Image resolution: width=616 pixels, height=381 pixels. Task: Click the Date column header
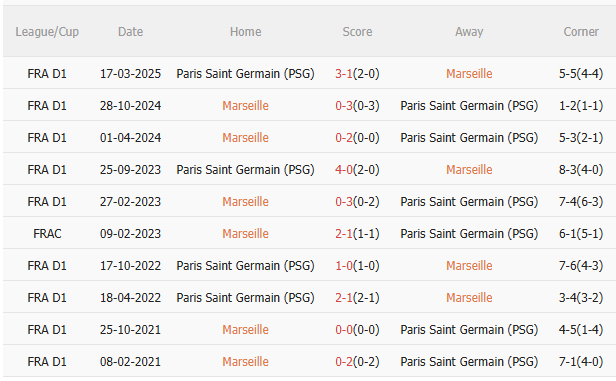[130, 32]
